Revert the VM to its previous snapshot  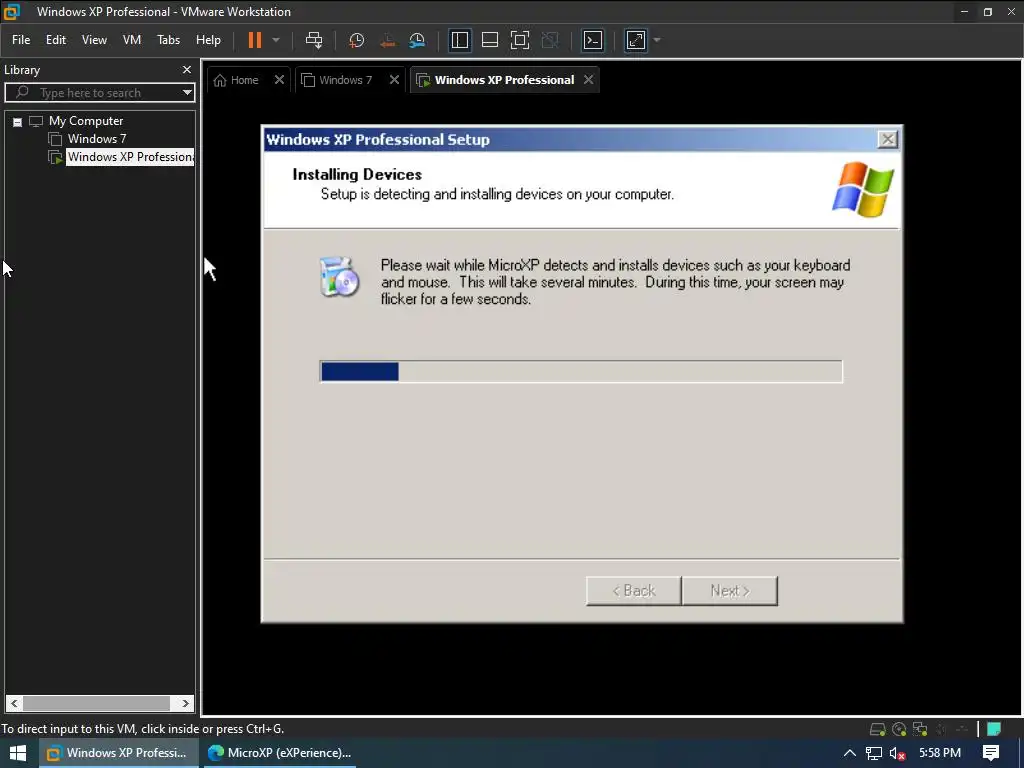(387, 40)
